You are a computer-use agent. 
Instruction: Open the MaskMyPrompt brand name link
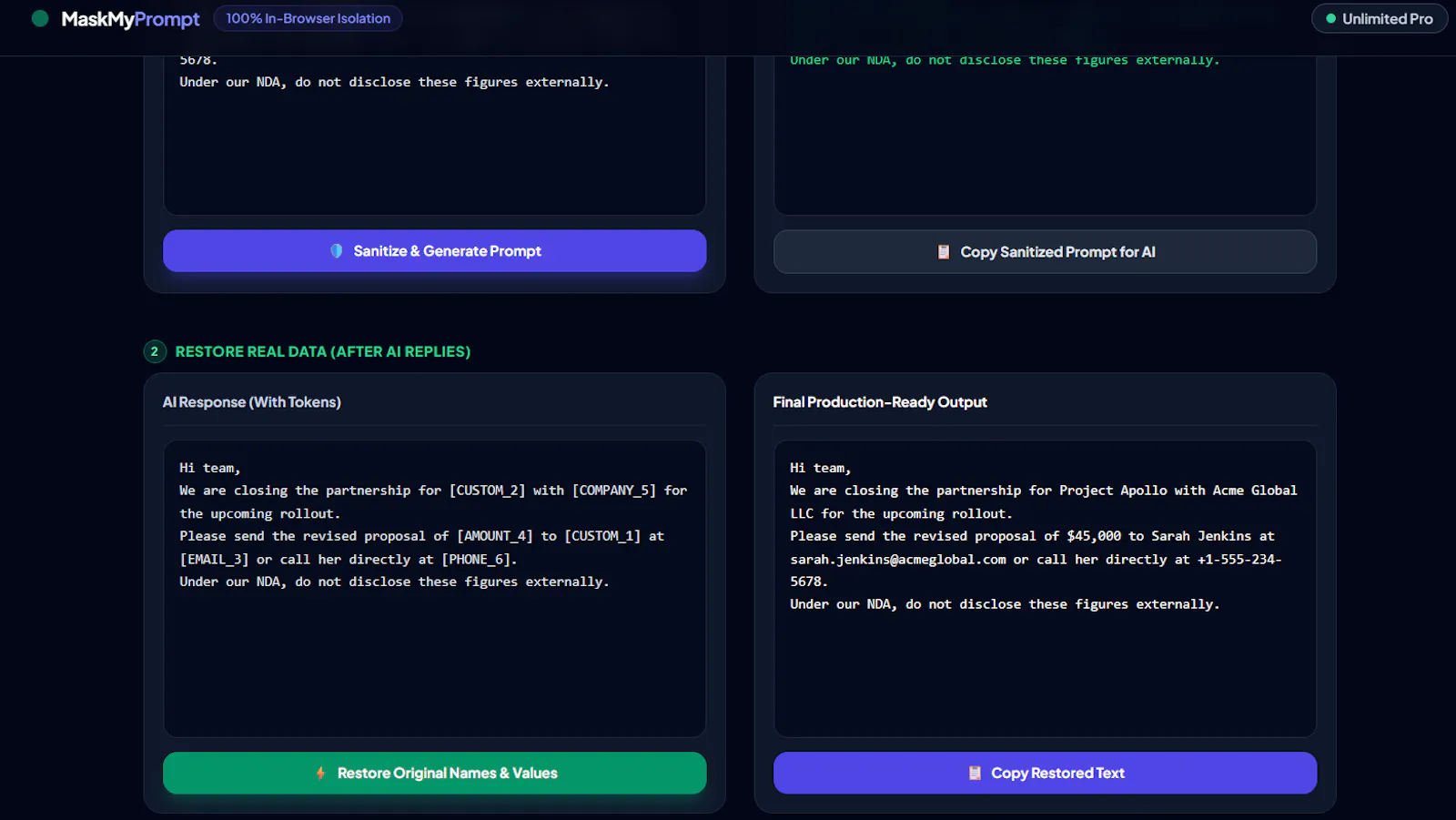pos(130,19)
